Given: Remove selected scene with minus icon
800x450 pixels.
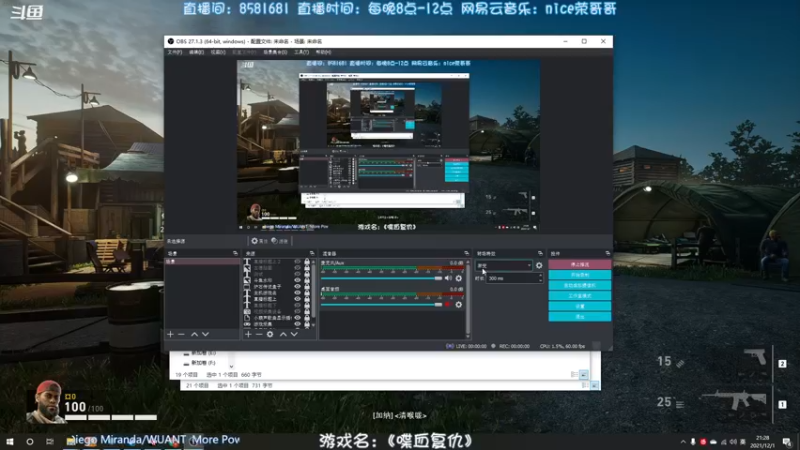Looking at the screenshot, I should 181,334.
